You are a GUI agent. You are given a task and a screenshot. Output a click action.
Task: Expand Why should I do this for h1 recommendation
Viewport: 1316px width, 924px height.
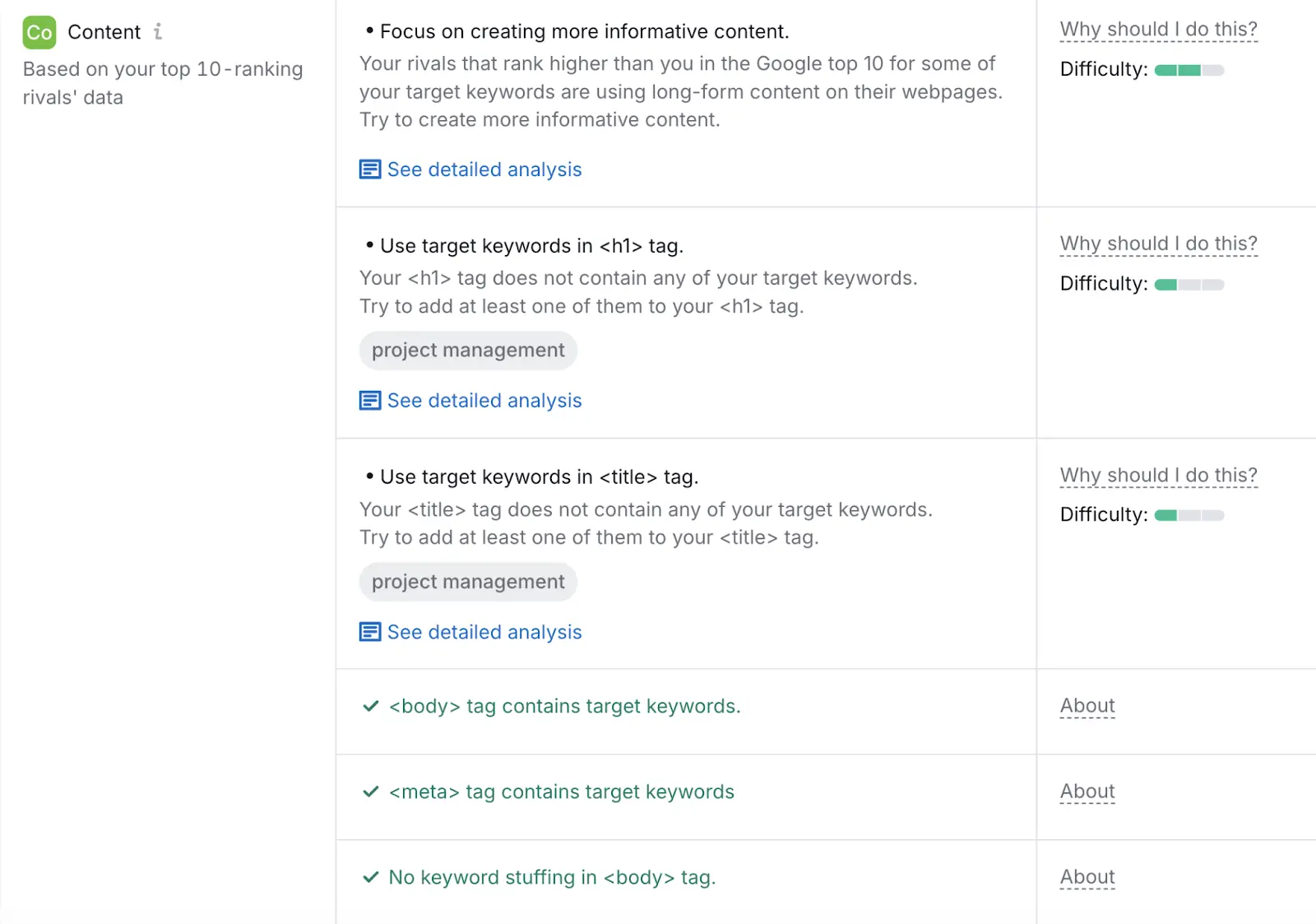tap(1158, 244)
